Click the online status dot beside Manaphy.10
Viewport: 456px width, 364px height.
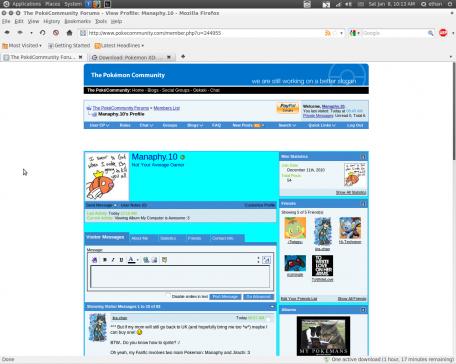[x=182, y=157]
